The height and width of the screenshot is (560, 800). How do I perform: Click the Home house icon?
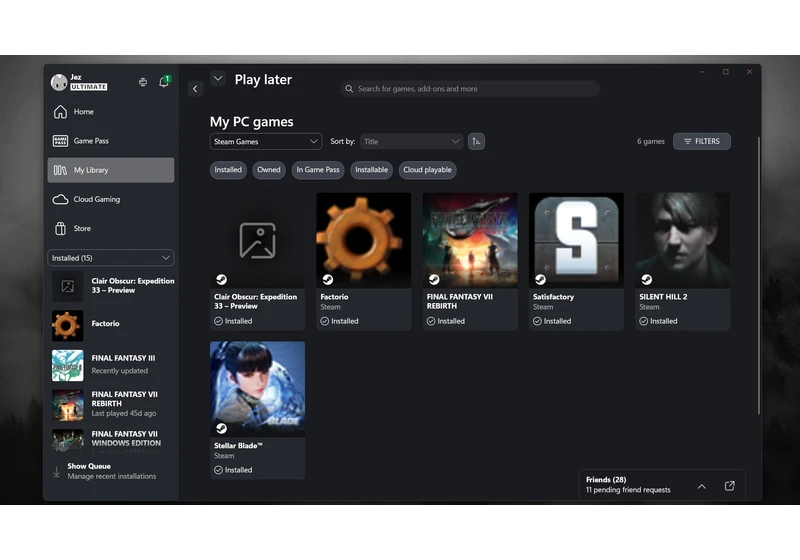pyautogui.click(x=60, y=112)
